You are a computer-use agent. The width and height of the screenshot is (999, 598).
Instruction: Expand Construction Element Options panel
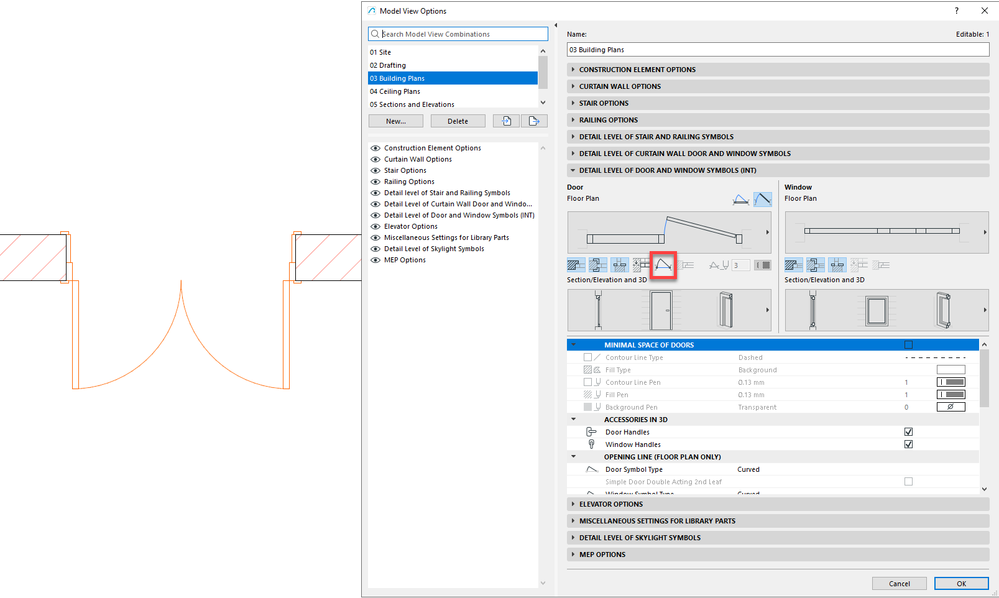coord(778,69)
